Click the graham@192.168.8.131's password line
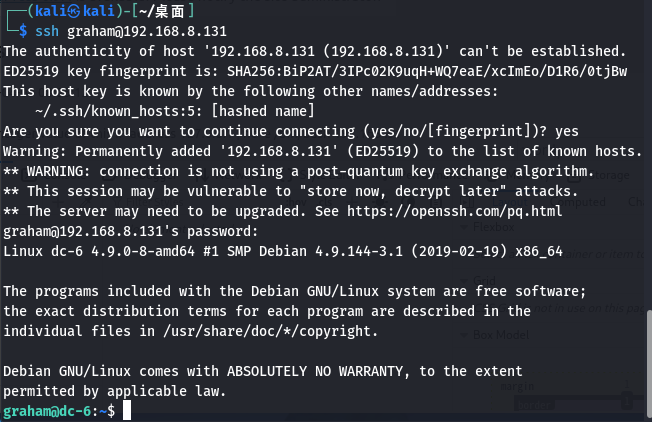The height and width of the screenshot is (422, 652). (131, 230)
